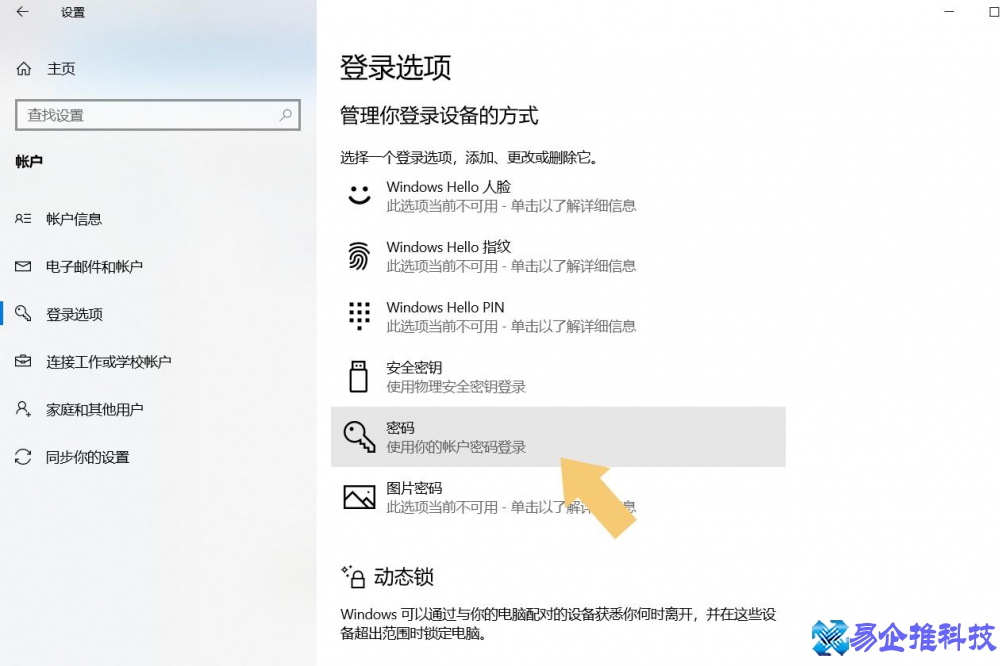Select the Windows Hello 指纹 fingerprint icon
The height and width of the screenshot is (666, 1000).
359,256
